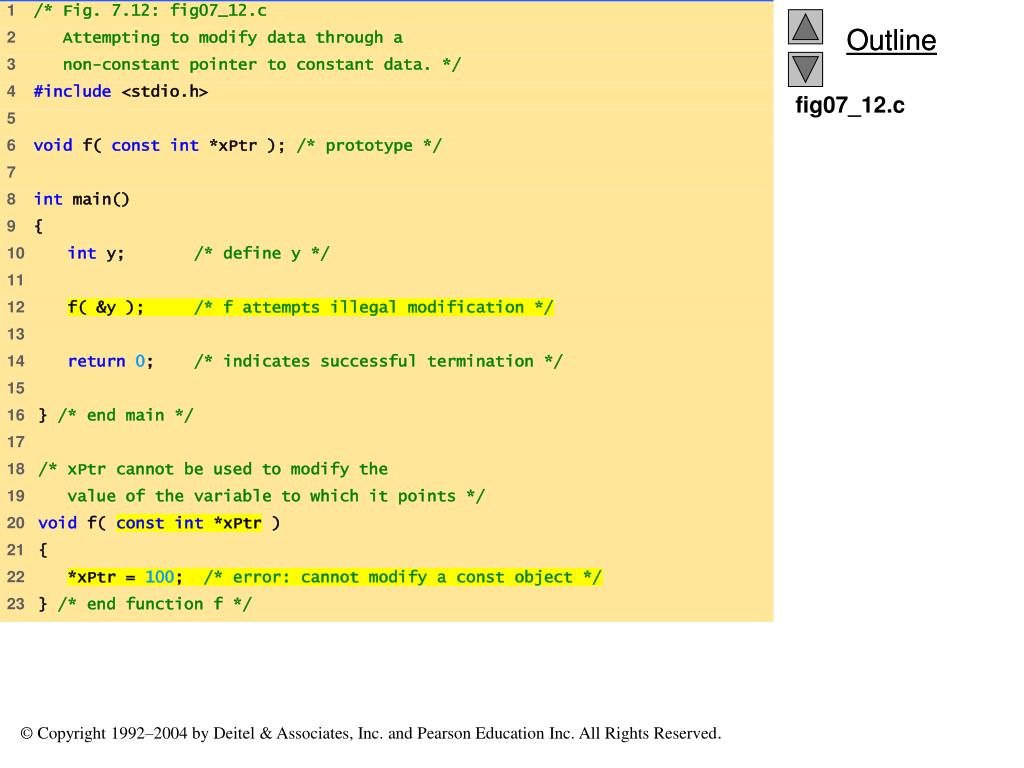
Task: Click comment 'xPtr cannot be used to modify the'
Action: pyautogui.click(x=227, y=469)
